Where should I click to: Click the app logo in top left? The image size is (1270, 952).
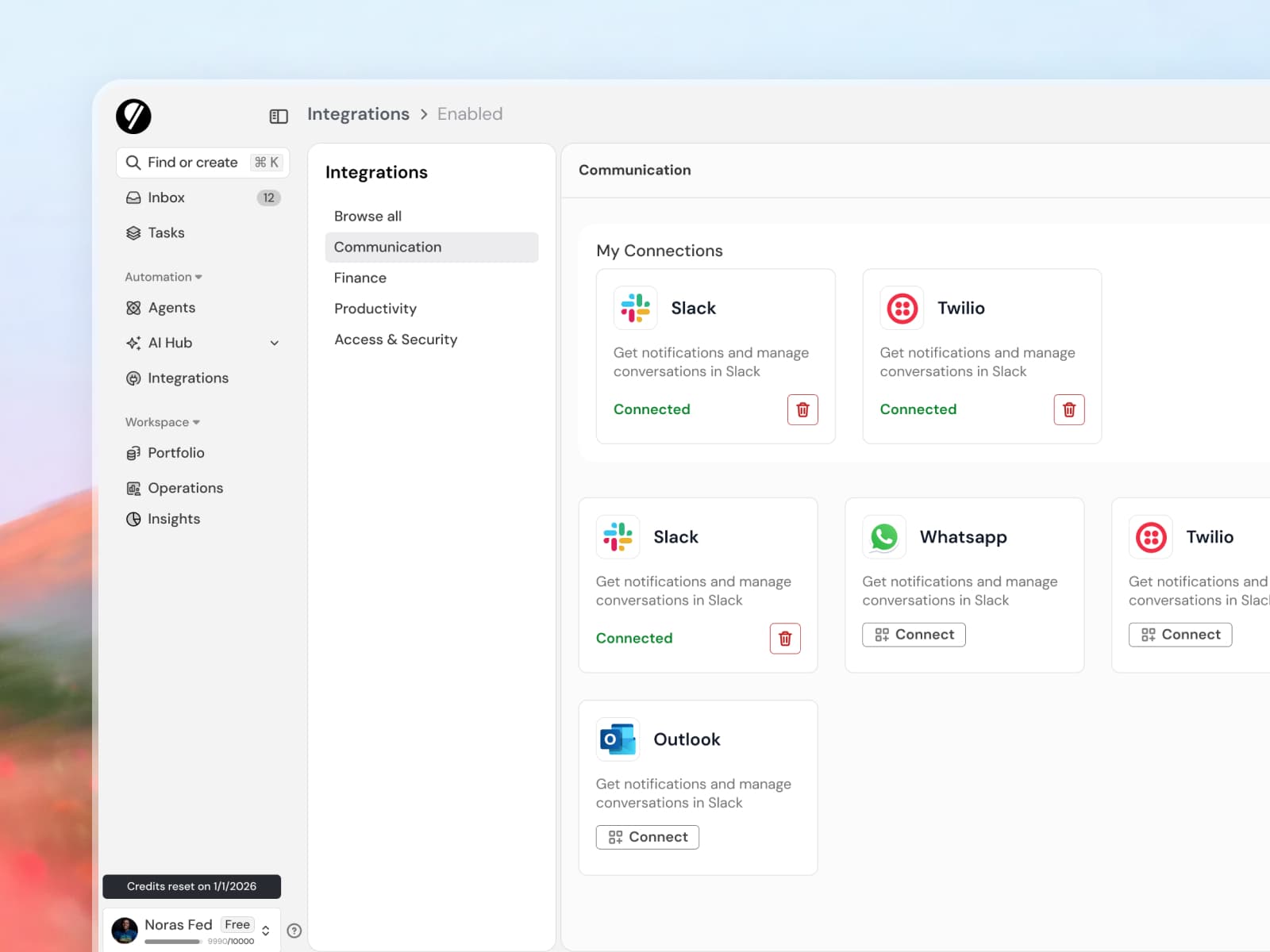[x=133, y=117]
